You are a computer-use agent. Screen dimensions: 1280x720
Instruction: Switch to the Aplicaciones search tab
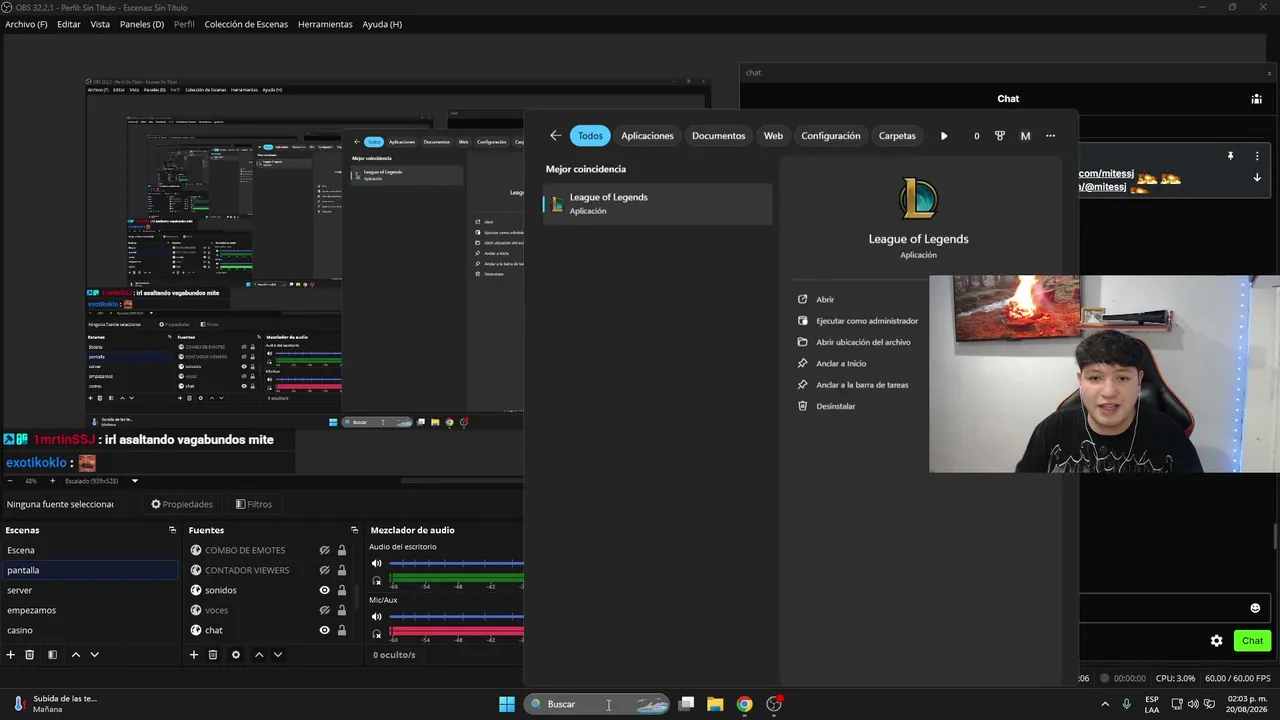[x=647, y=136]
